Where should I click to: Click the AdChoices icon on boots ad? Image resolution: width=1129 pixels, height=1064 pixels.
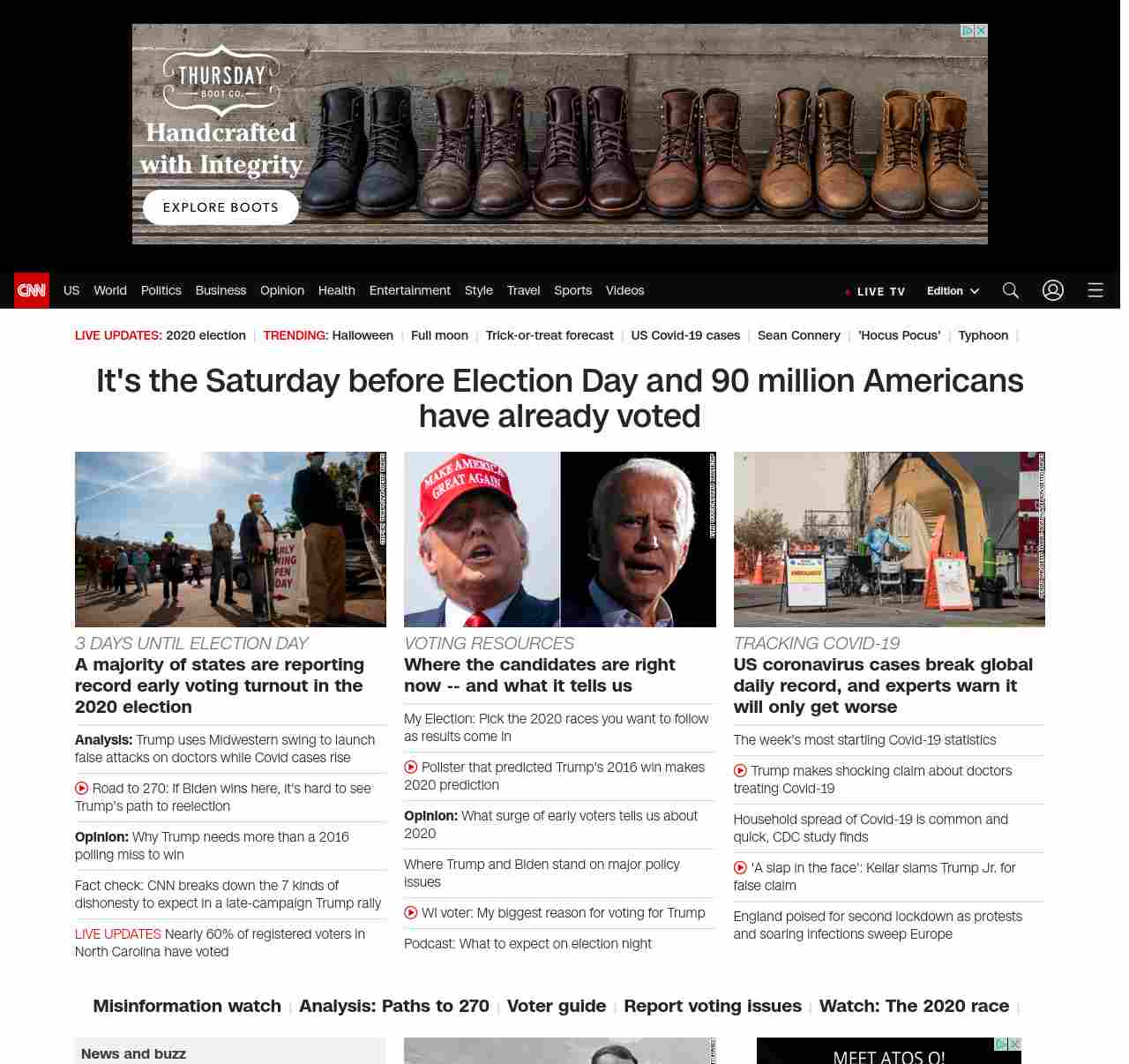point(968,31)
